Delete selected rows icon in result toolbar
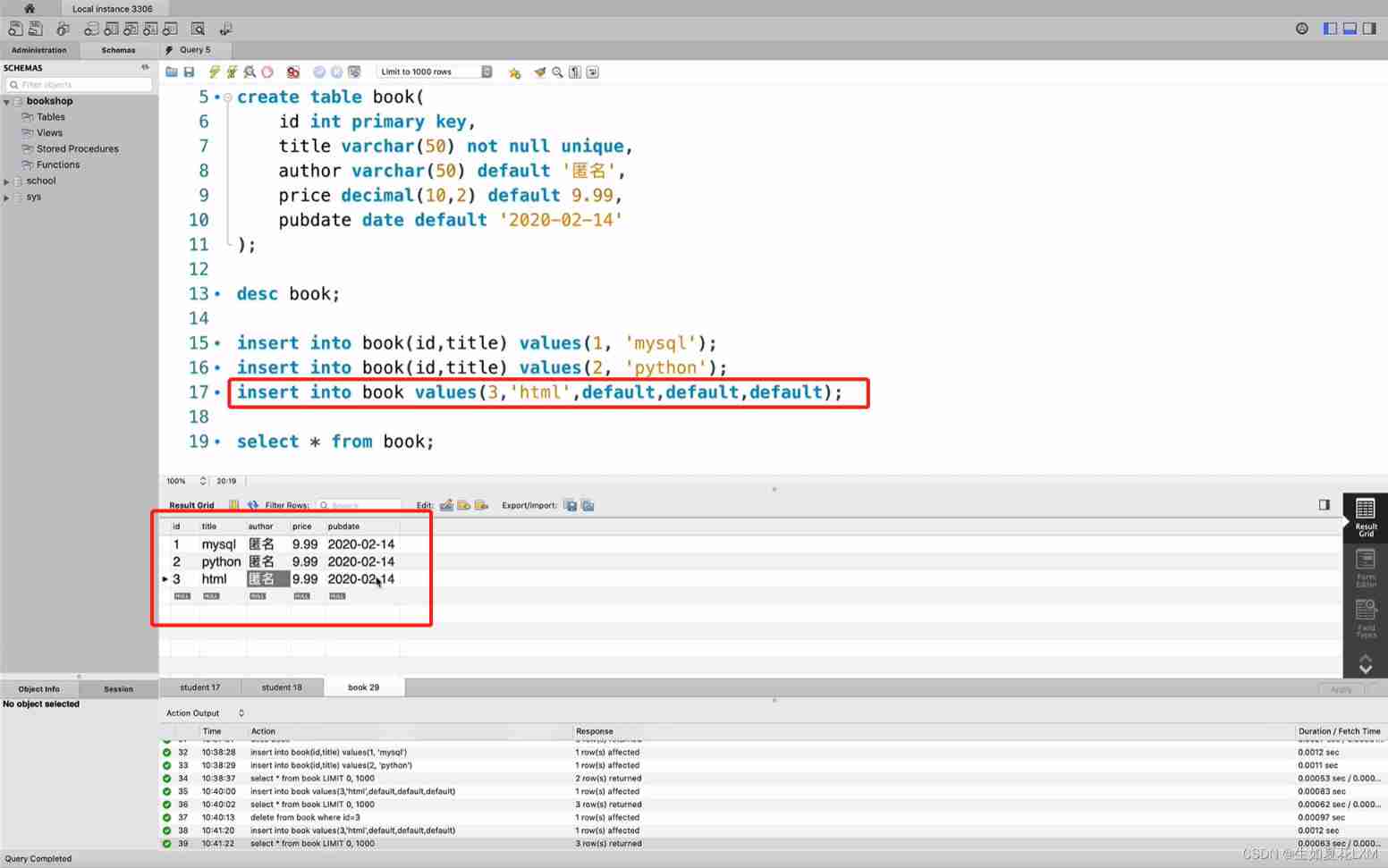Image resolution: width=1388 pixels, height=868 pixels. tap(481, 505)
